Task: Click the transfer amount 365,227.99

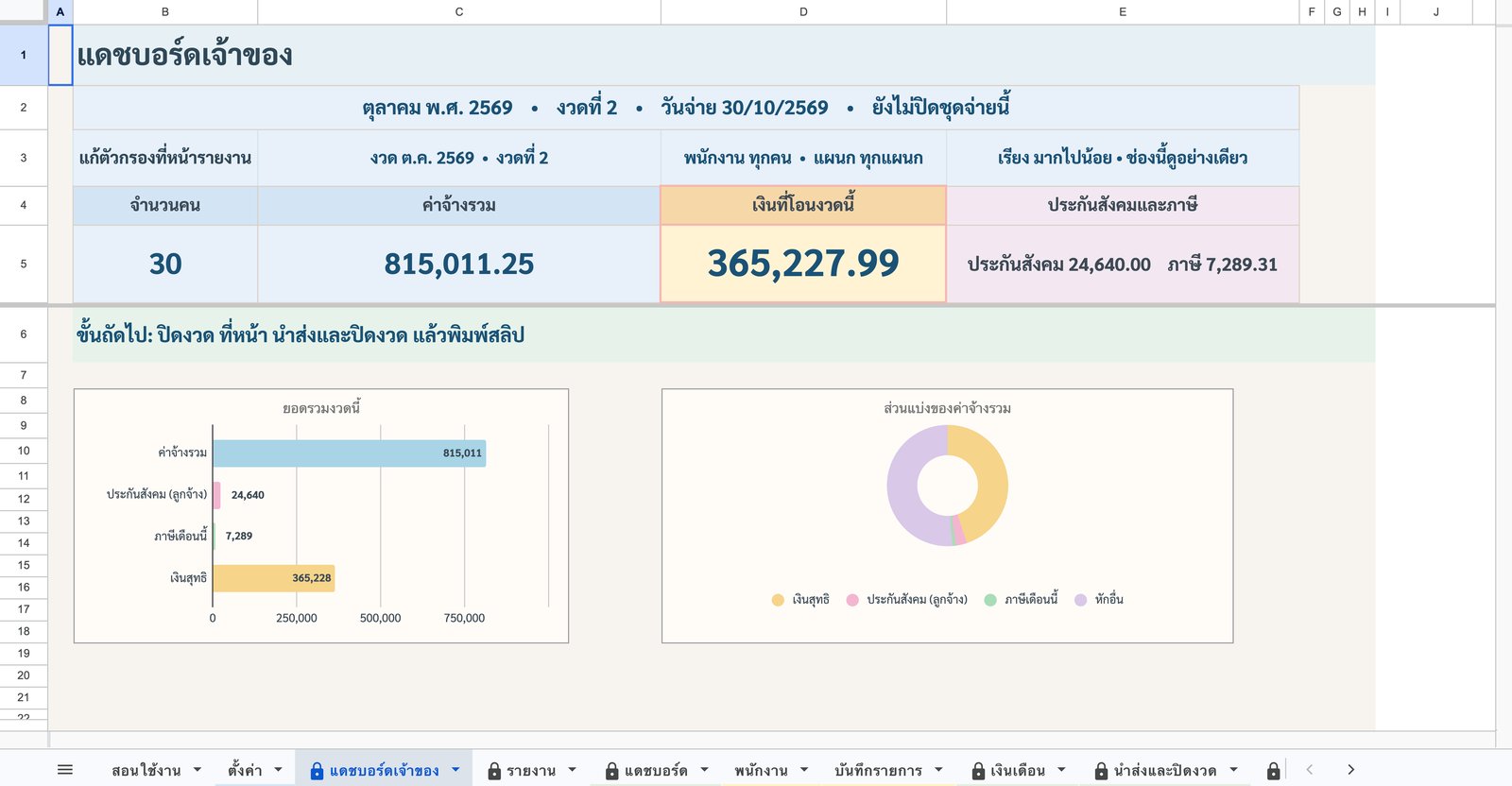Action: pos(803,264)
